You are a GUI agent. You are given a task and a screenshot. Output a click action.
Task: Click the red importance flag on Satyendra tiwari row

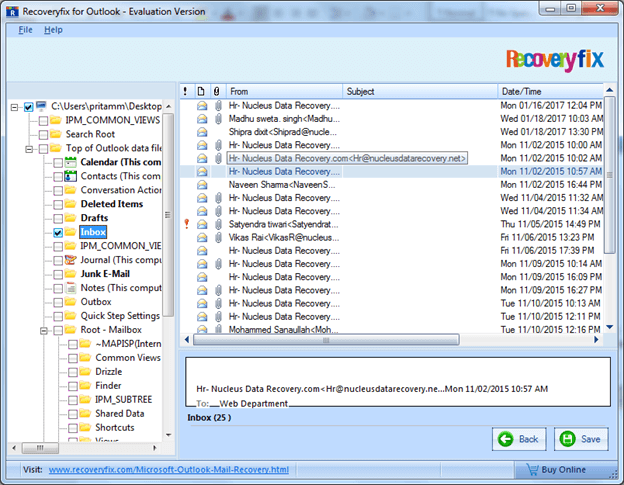point(187,224)
